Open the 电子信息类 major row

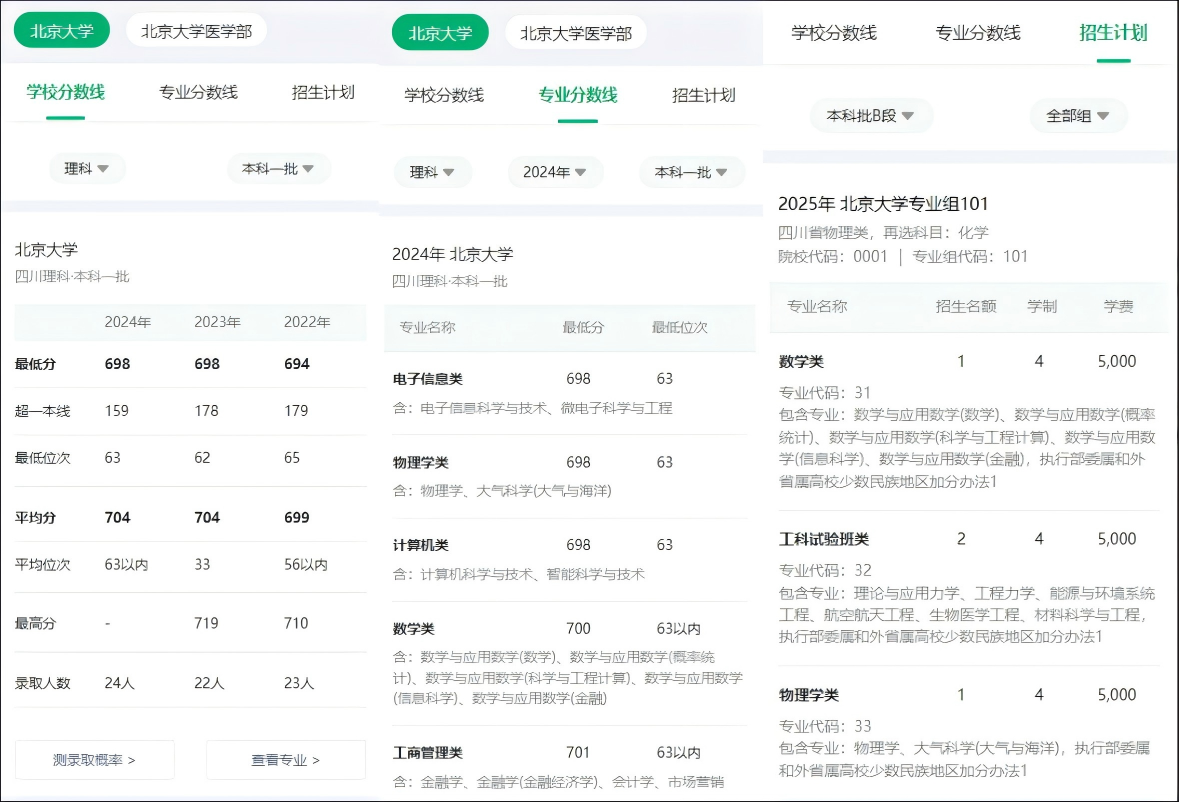pyautogui.click(x=428, y=379)
